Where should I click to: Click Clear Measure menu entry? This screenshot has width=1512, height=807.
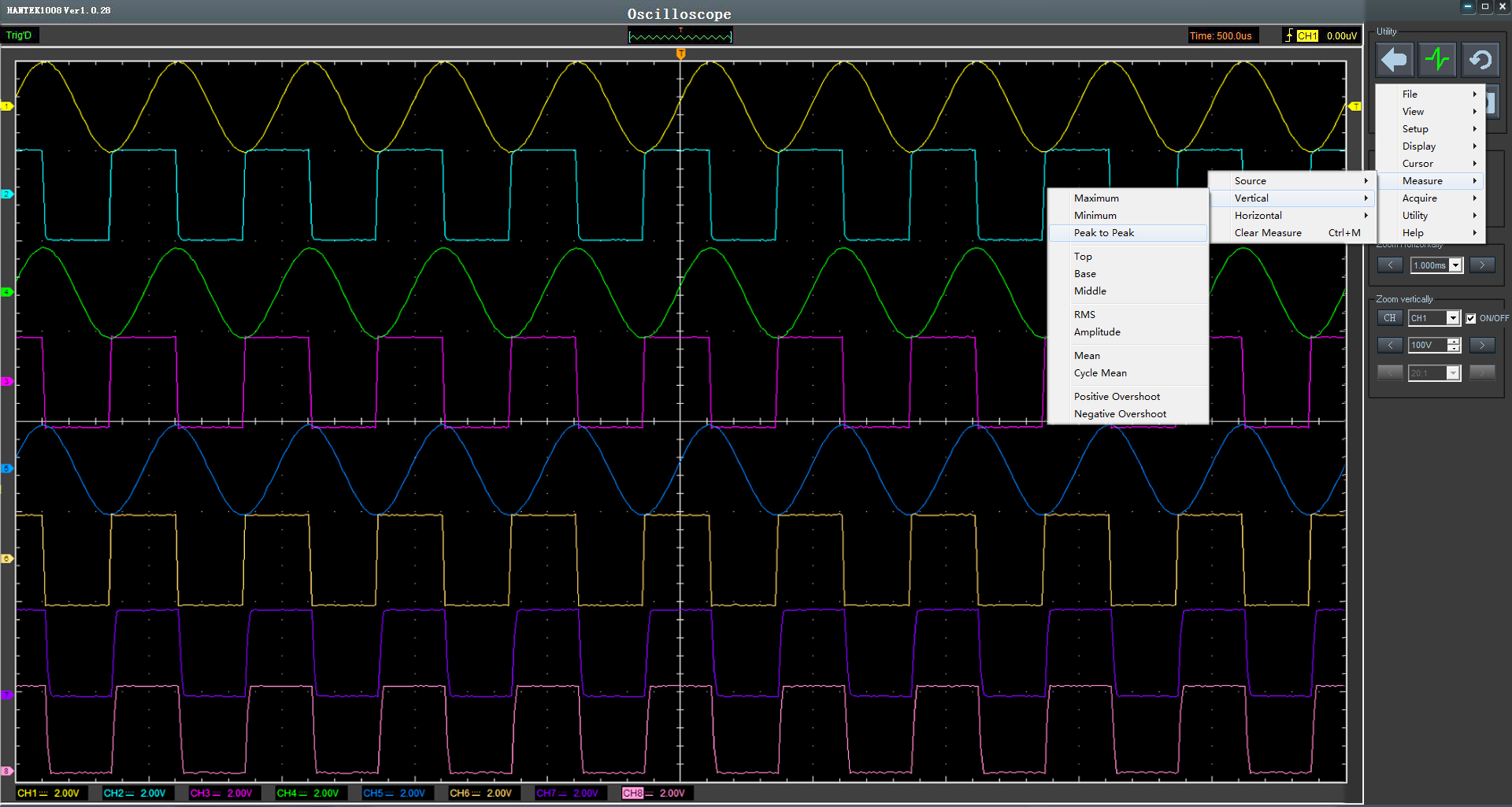pyautogui.click(x=1268, y=233)
